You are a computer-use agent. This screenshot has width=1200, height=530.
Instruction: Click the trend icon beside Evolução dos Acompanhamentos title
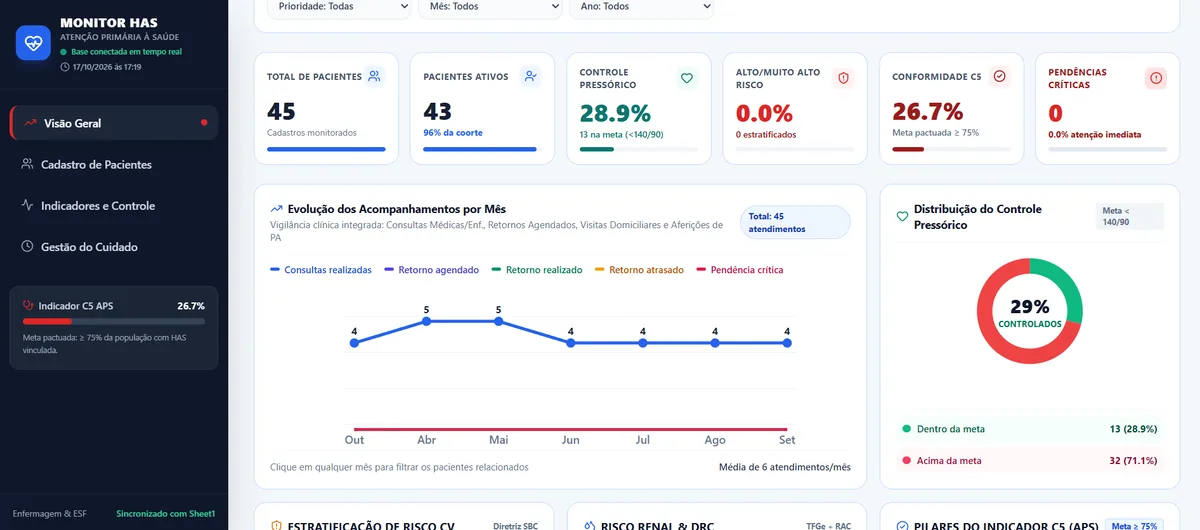click(x=277, y=209)
